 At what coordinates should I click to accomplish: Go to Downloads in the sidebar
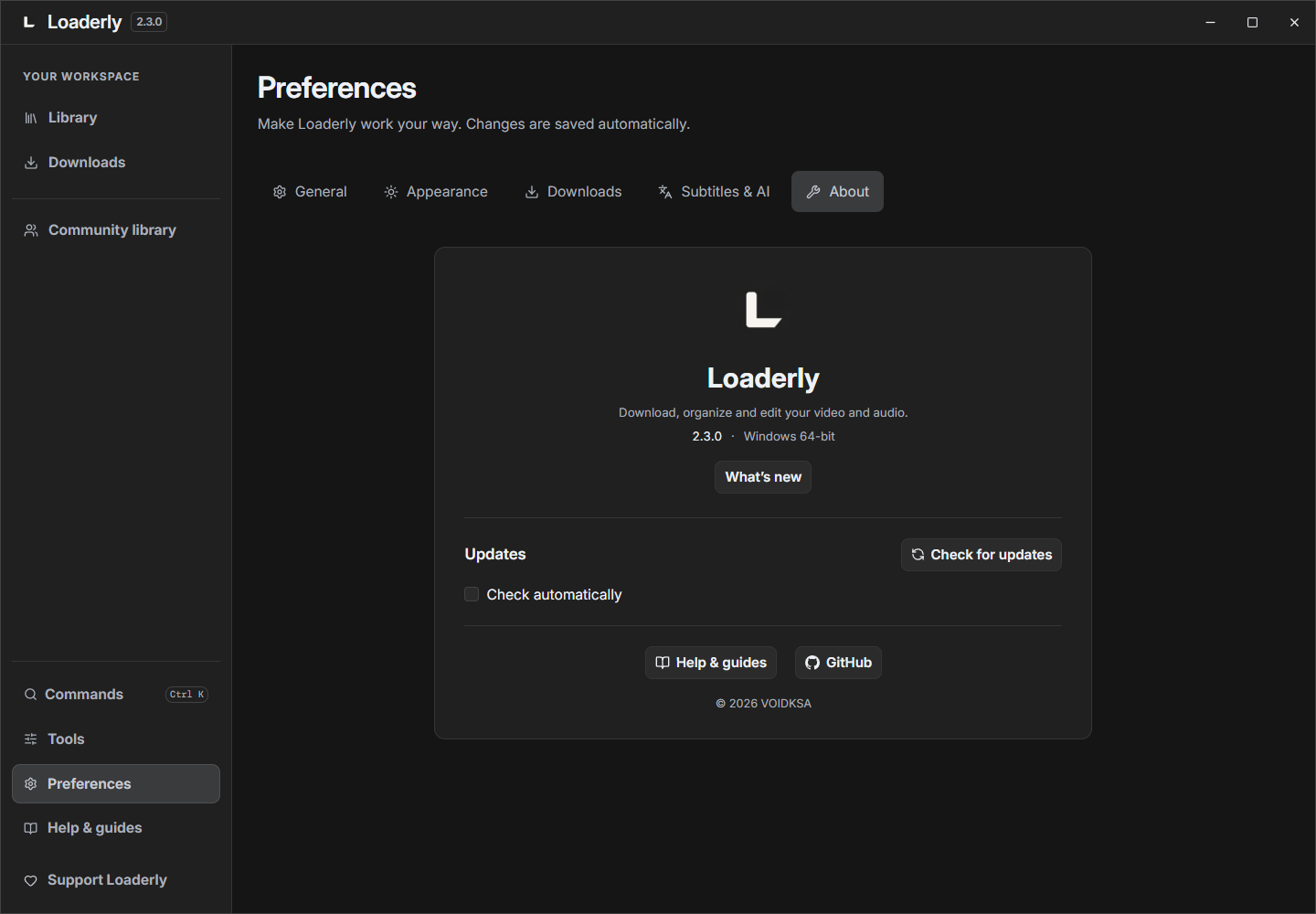coord(116,163)
